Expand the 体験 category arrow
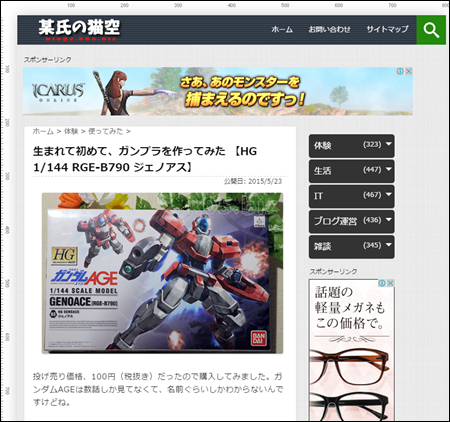The image size is (450, 422). tap(388, 144)
